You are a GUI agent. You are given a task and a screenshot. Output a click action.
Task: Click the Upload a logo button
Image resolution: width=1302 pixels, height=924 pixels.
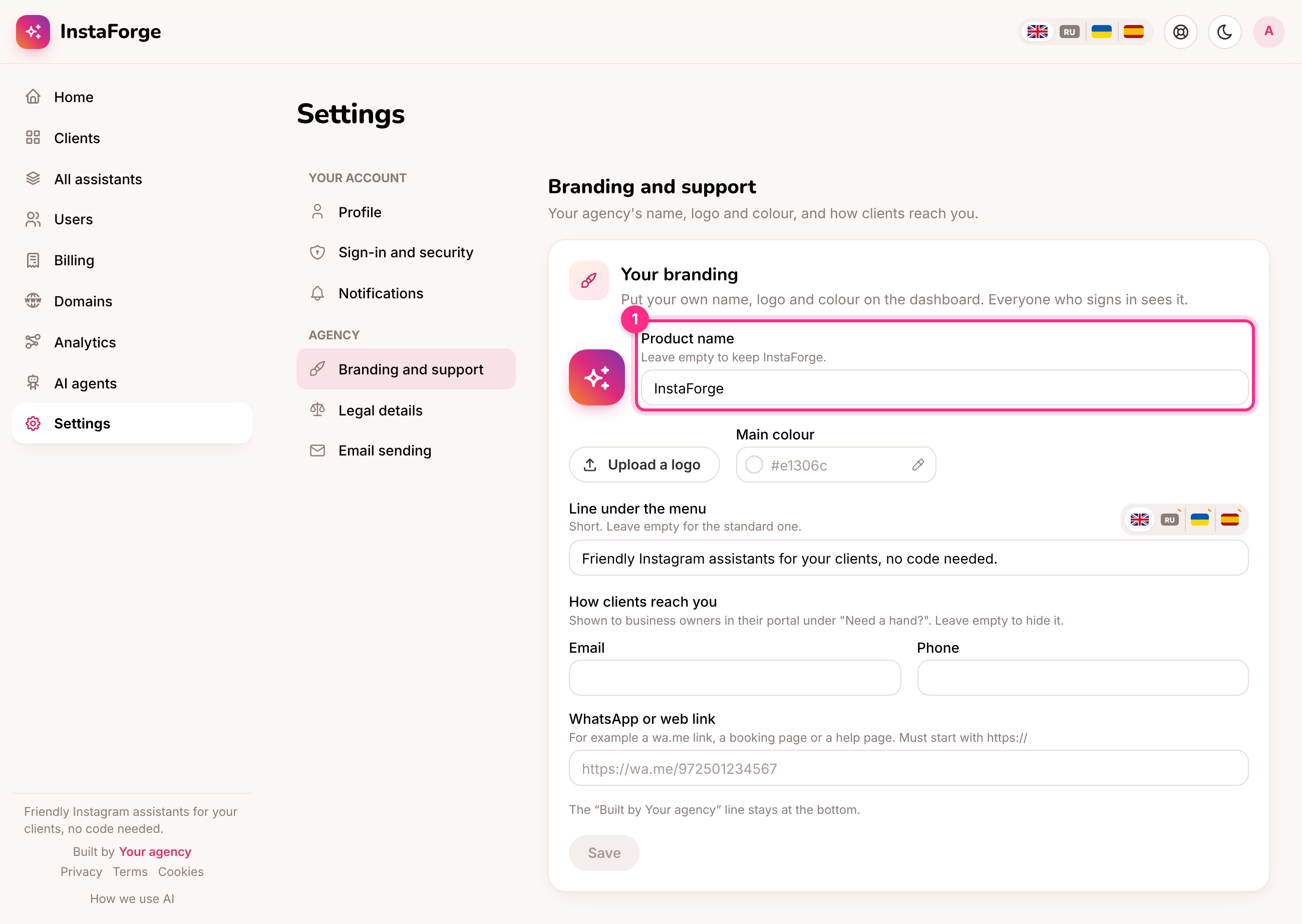coord(644,465)
